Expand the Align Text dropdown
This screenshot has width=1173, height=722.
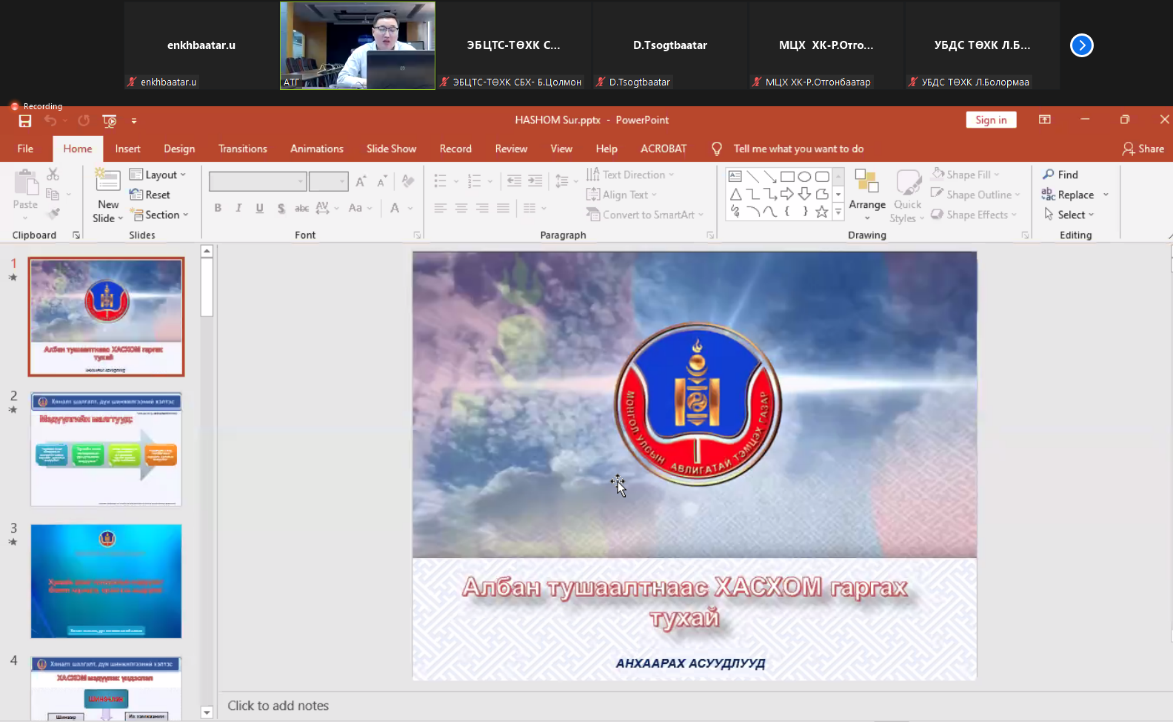click(622, 195)
